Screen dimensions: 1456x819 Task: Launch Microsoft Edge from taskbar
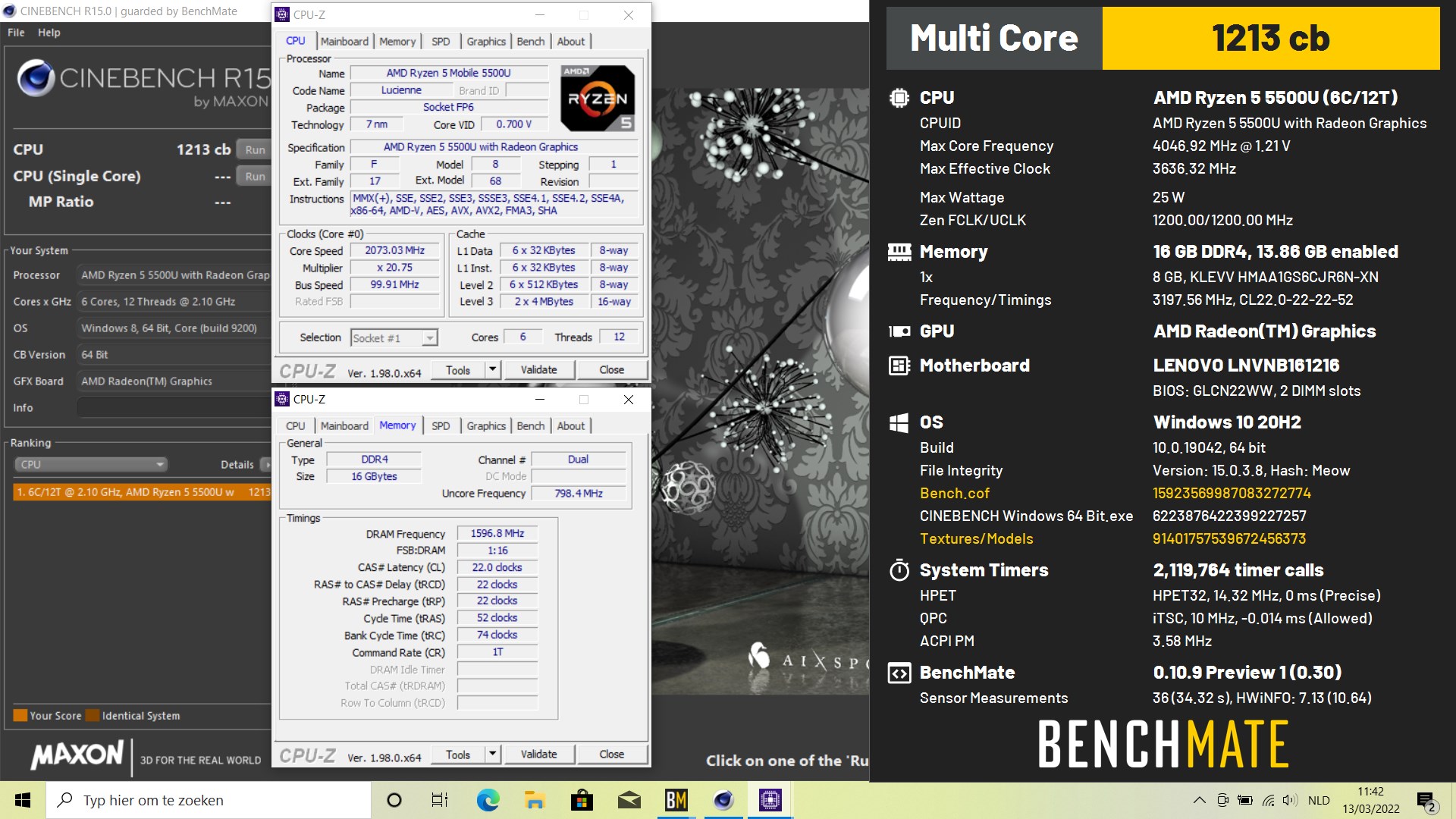[488, 800]
